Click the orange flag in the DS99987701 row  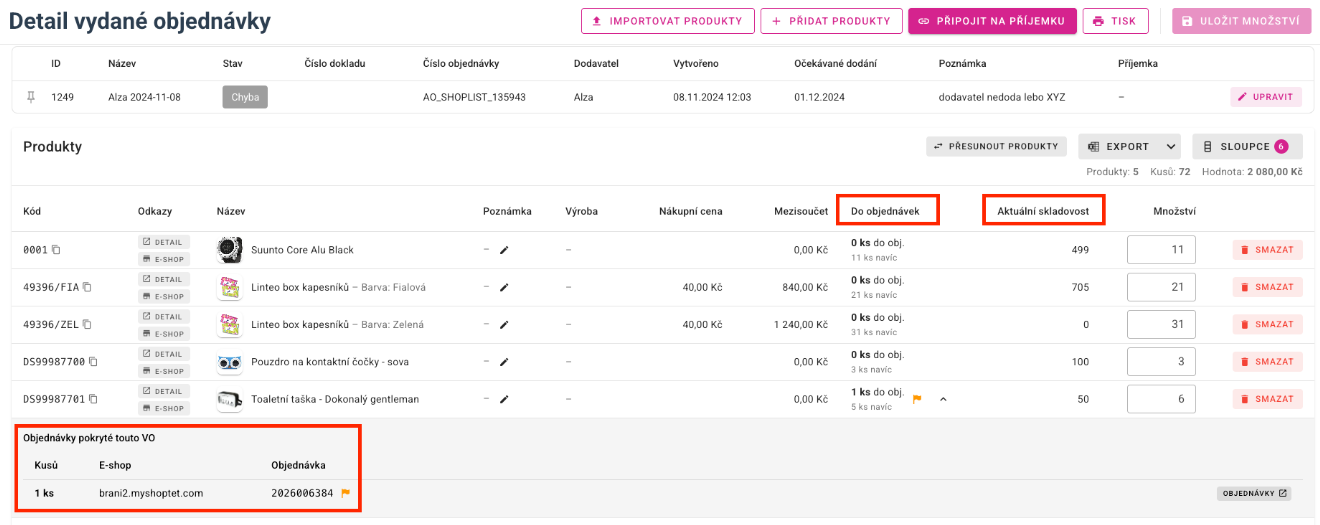click(917, 399)
